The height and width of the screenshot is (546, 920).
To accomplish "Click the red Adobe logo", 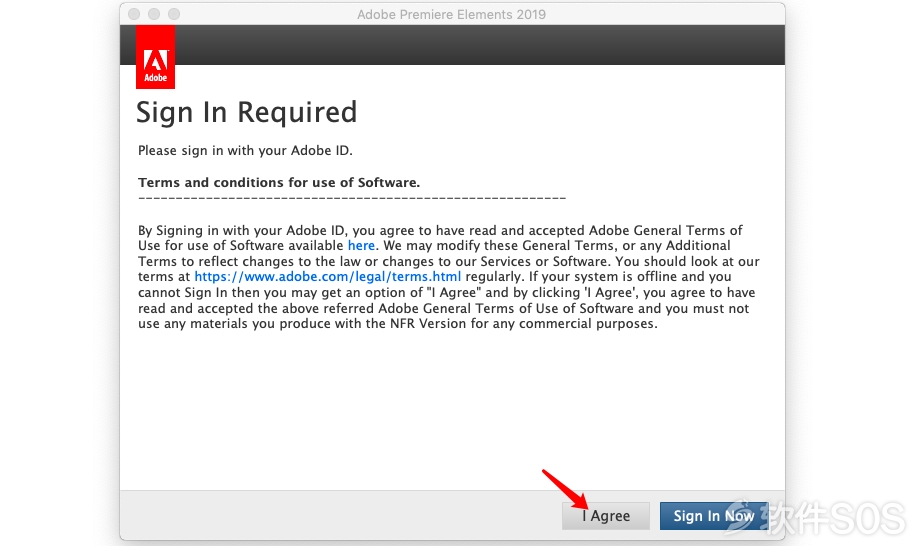I will pos(155,57).
